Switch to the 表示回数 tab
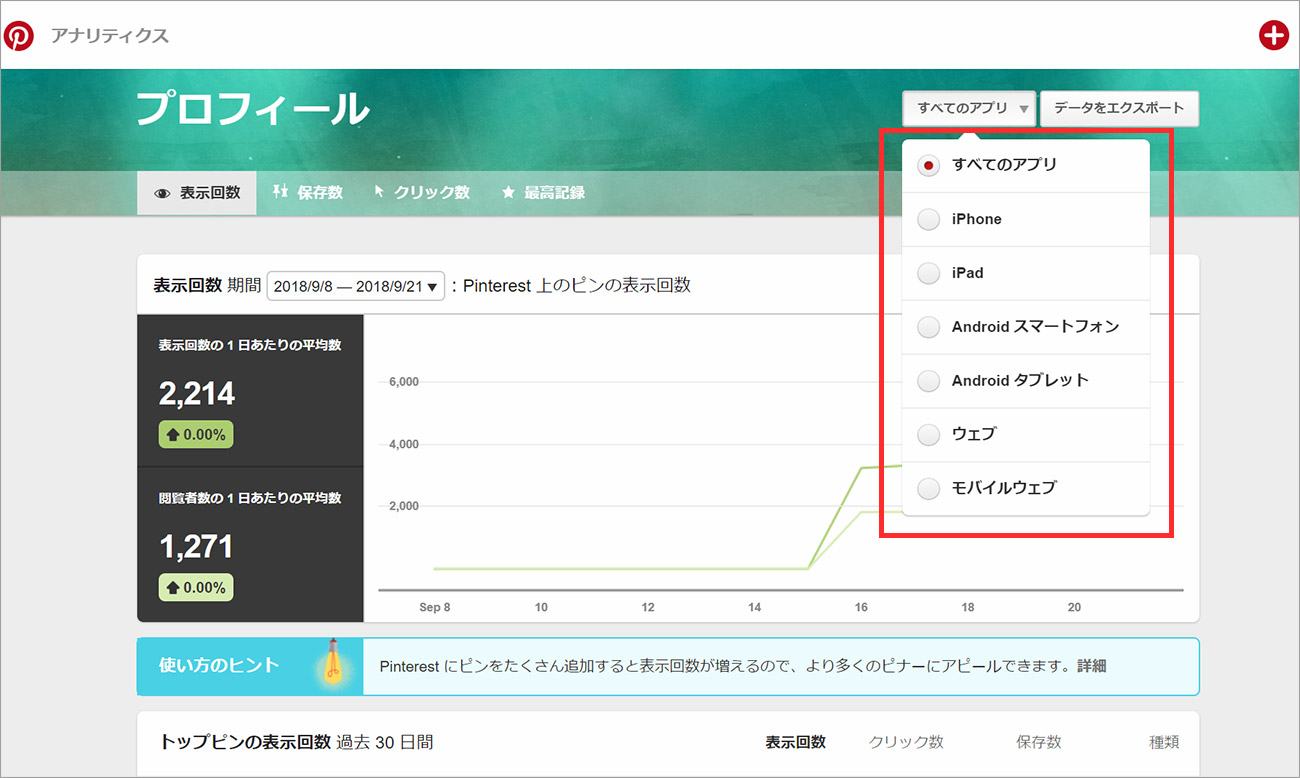 (197, 192)
